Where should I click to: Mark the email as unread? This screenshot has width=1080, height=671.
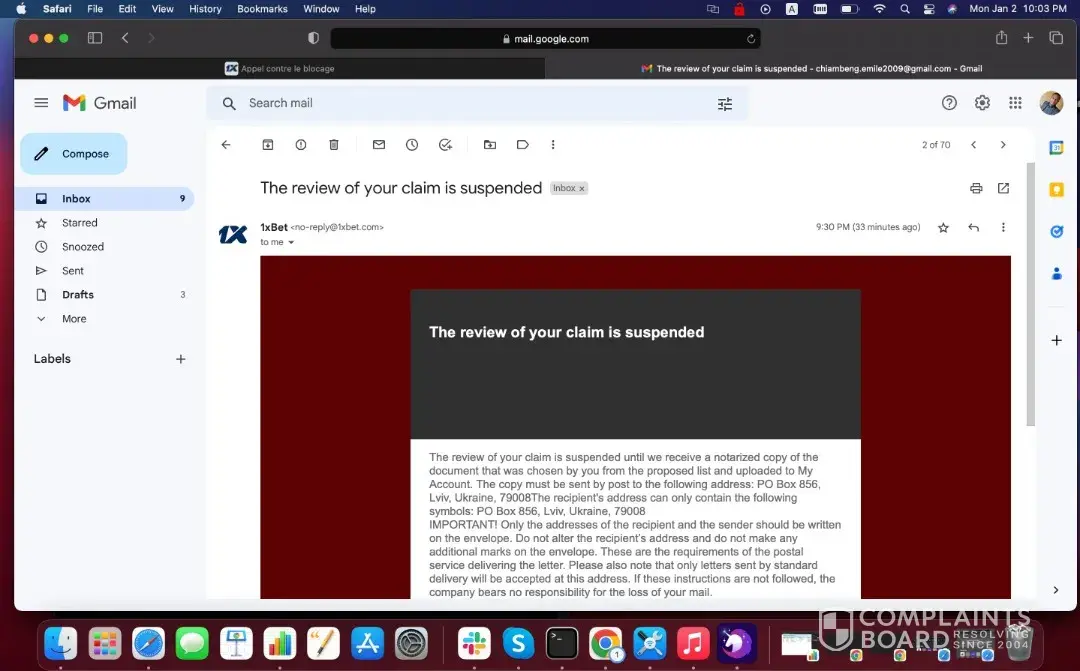pyautogui.click(x=379, y=145)
